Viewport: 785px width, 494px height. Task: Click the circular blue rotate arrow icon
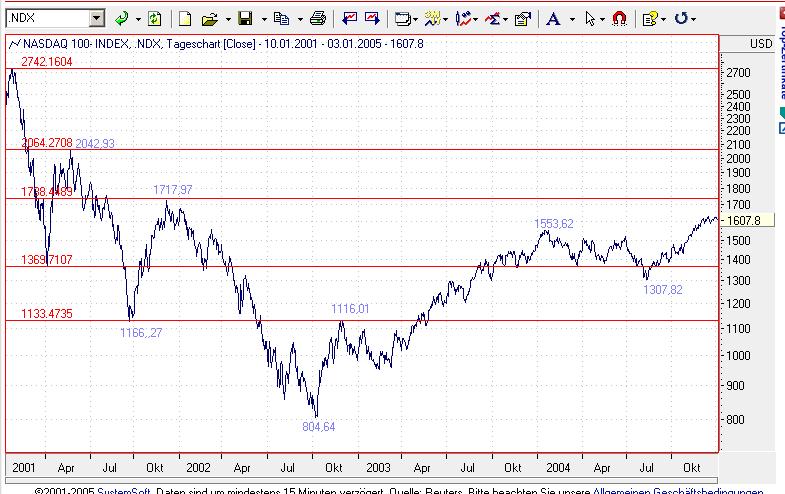coord(681,19)
